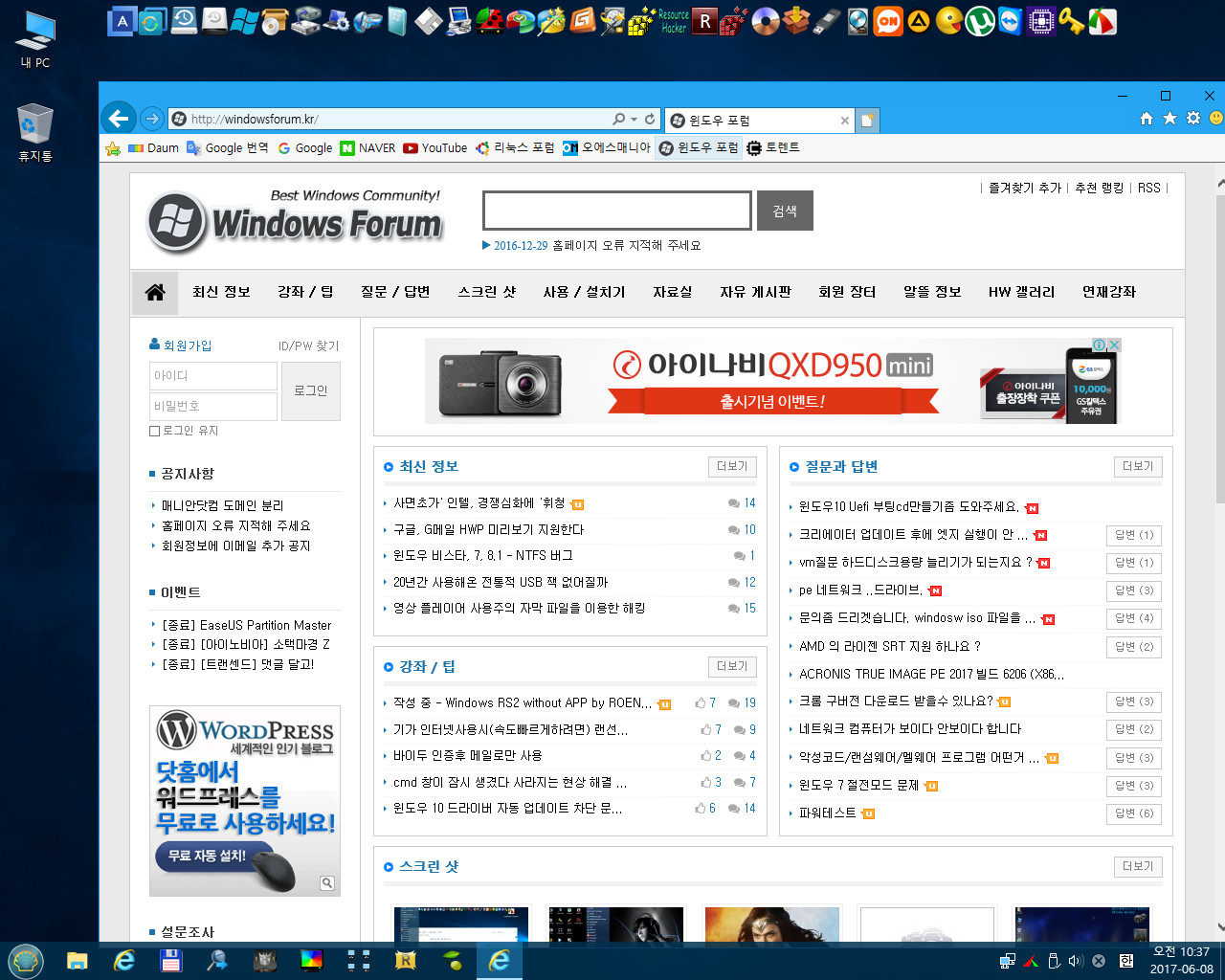Open the Recycle Bin desktop icon

click(x=35, y=133)
